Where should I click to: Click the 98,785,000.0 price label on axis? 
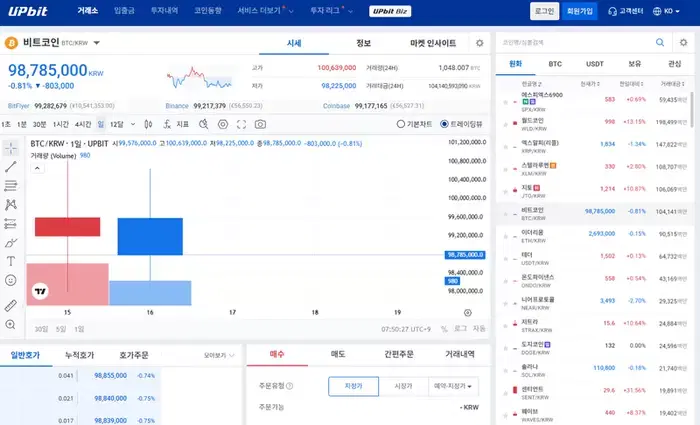coord(465,255)
